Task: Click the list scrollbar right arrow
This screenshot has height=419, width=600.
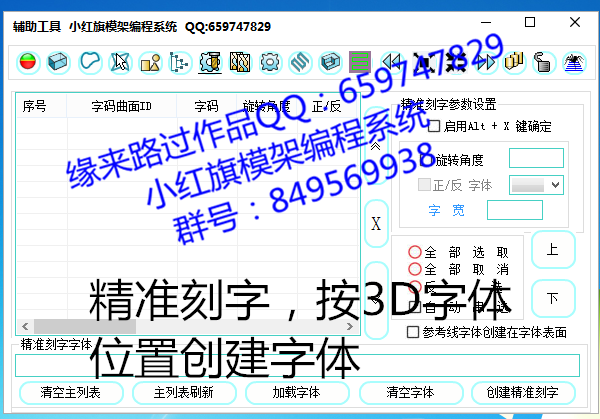Action: [x=350, y=326]
